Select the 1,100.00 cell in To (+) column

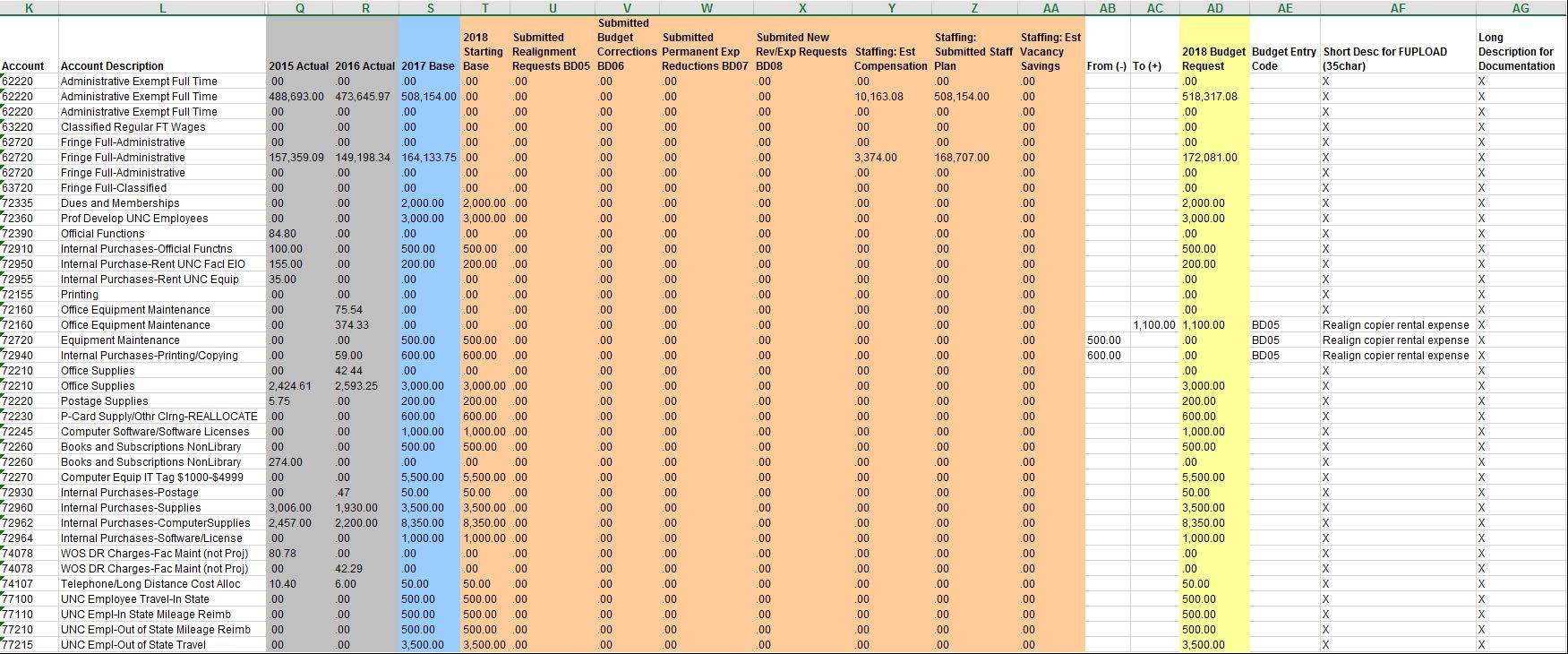1153,325
